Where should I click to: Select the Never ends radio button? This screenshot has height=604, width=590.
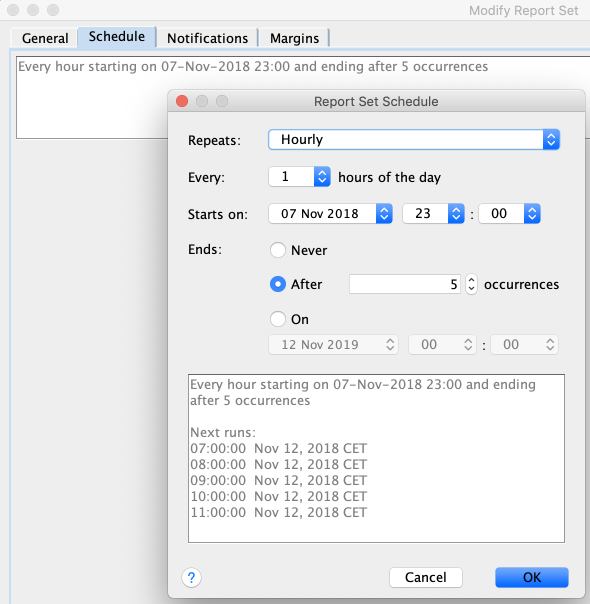pos(278,250)
